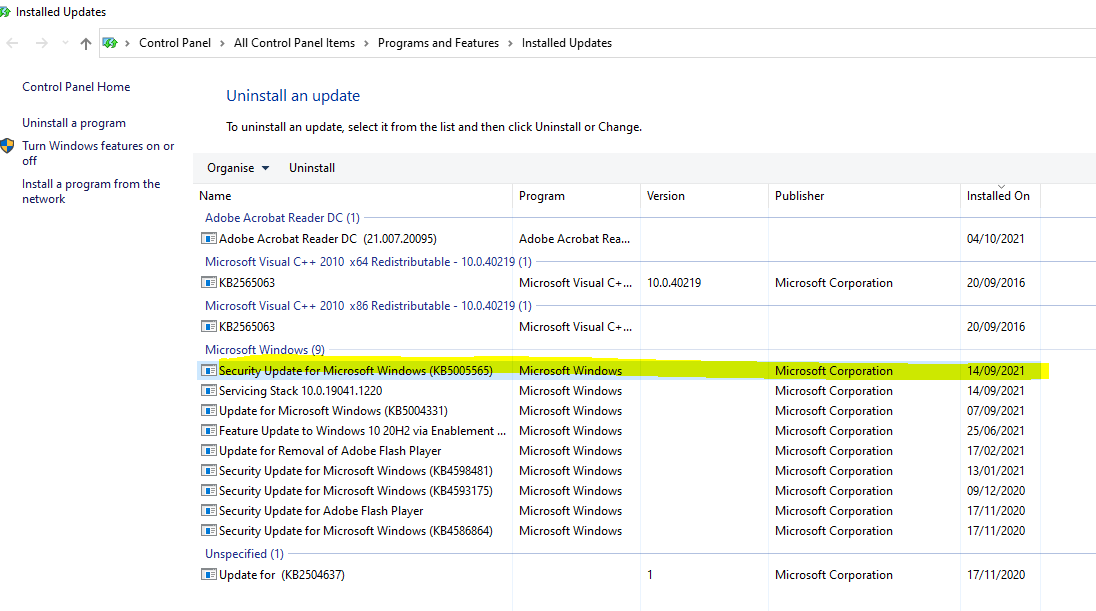
Task: Click the icon for KB2565063 under x64 Redistributable
Action: 208,282
